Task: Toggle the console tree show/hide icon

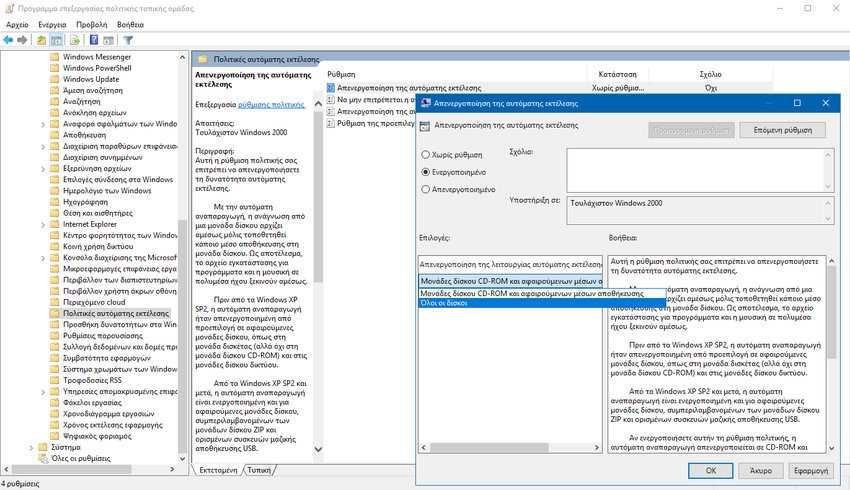Action: tap(56, 40)
